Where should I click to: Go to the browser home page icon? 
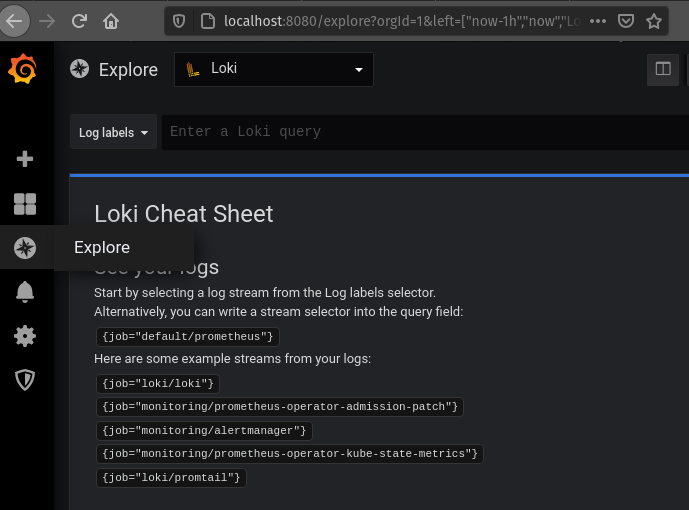click(x=111, y=21)
